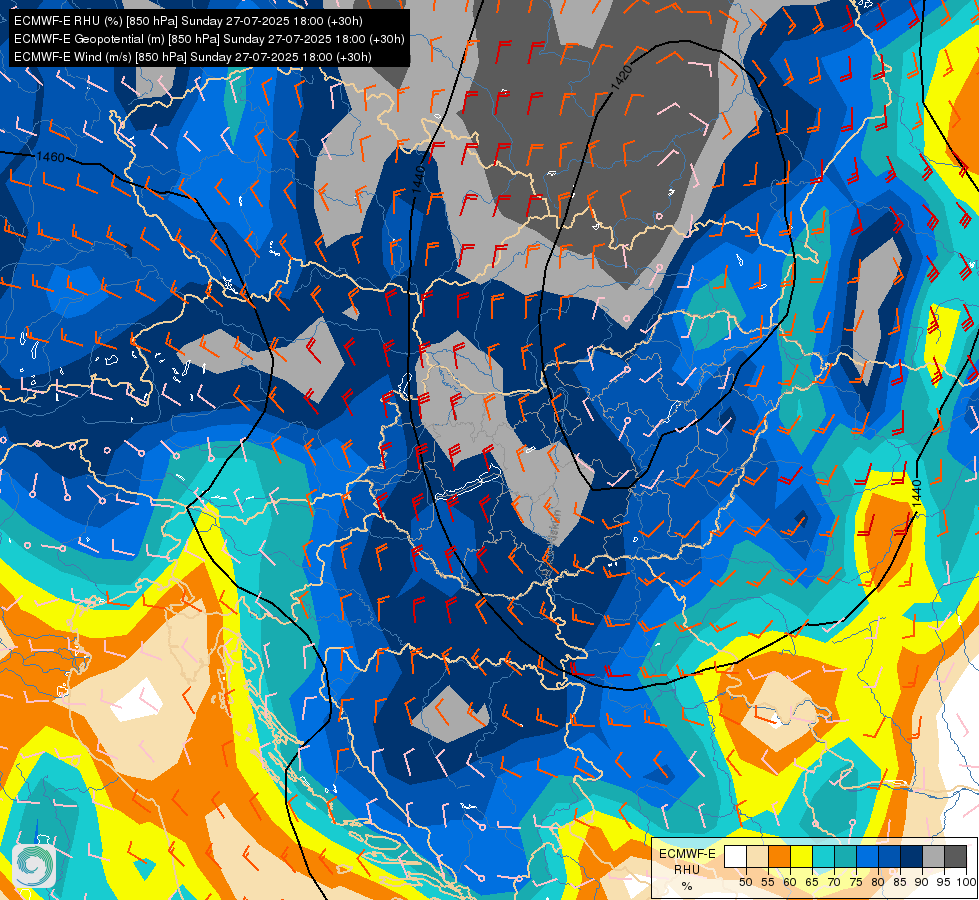Click the legend tick value 75

[x=856, y=882]
